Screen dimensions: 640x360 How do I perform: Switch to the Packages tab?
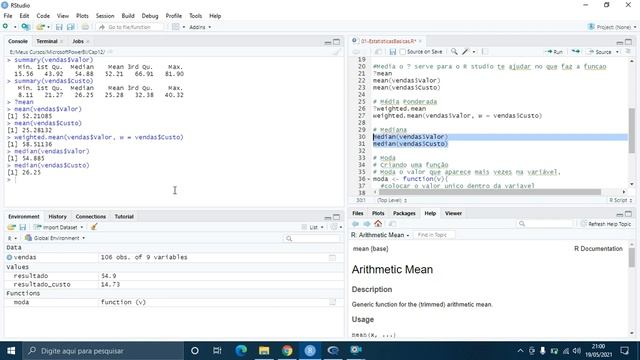pyautogui.click(x=404, y=213)
